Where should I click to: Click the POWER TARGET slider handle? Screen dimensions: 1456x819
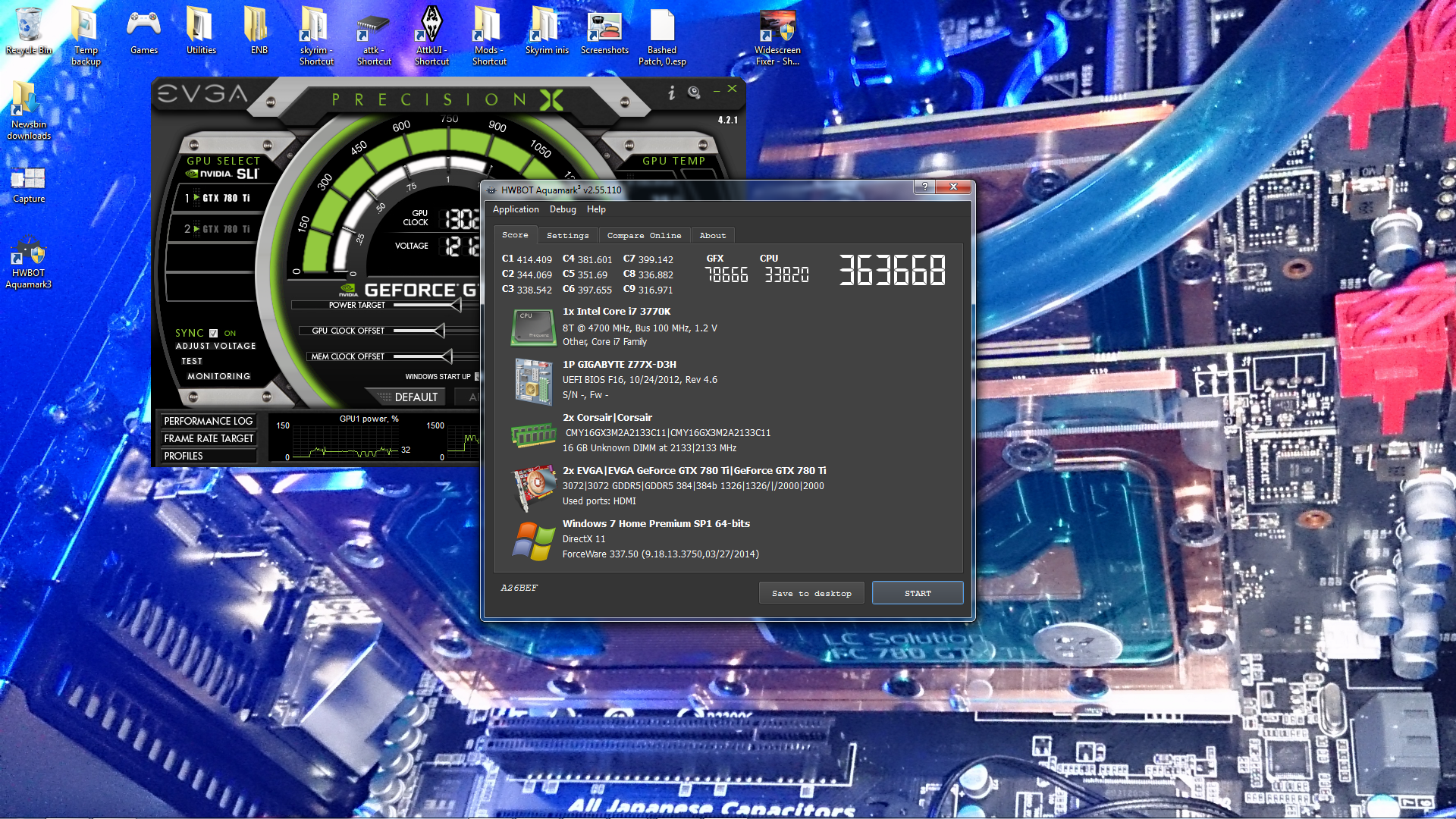[x=456, y=305]
